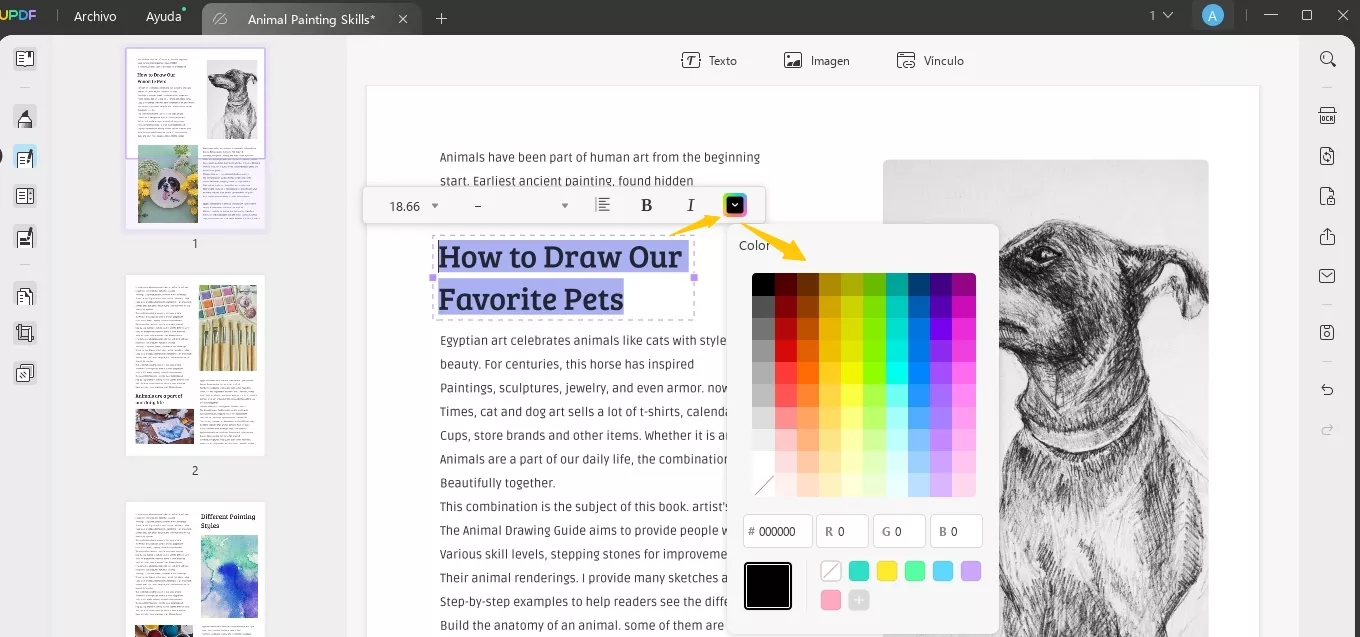
Task: Pick the mint green preset swatch
Action: click(x=915, y=571)
